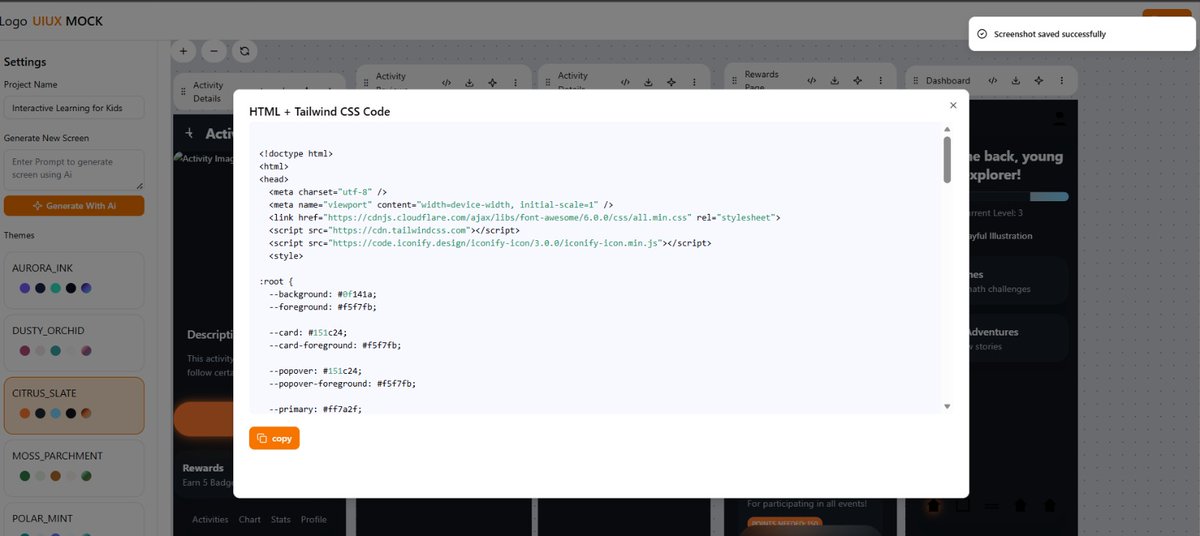This screenshot has height=536, width=1200.
Task: Click the font-awesome link href code line
Action: pyautogui.click(x=524, y=217)
